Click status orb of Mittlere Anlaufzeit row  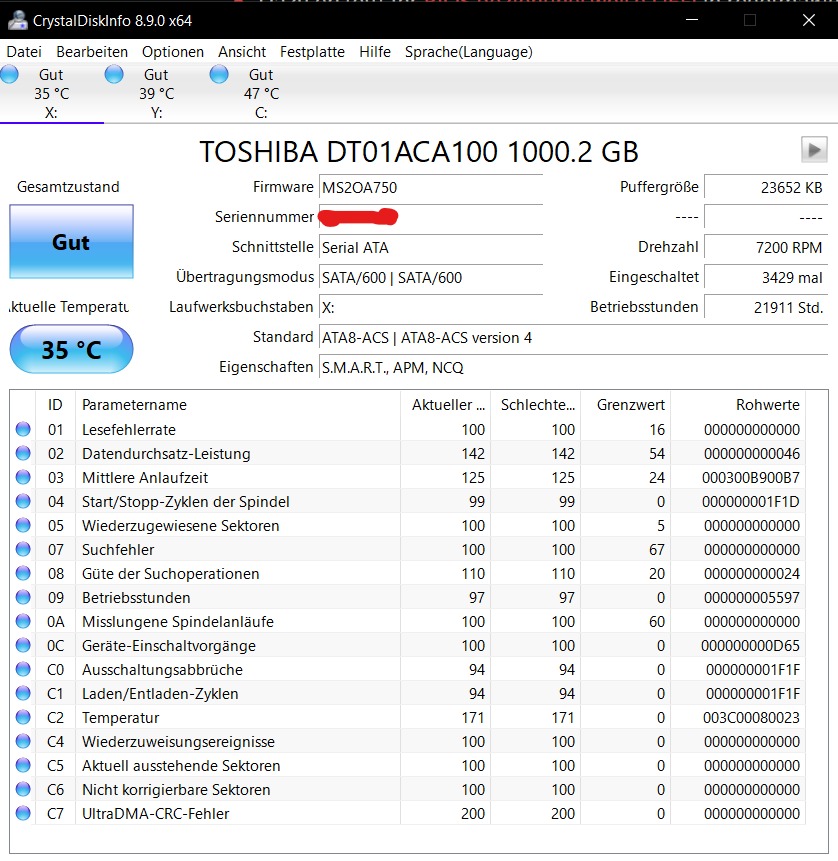point(23,477)
